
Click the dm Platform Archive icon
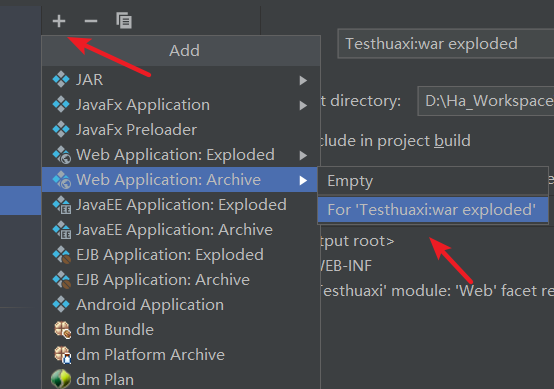click(62, 355)
